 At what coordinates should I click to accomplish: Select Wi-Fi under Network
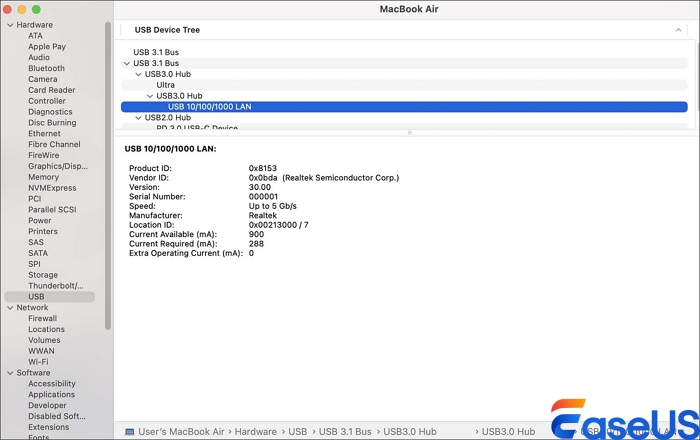point(38,362)
